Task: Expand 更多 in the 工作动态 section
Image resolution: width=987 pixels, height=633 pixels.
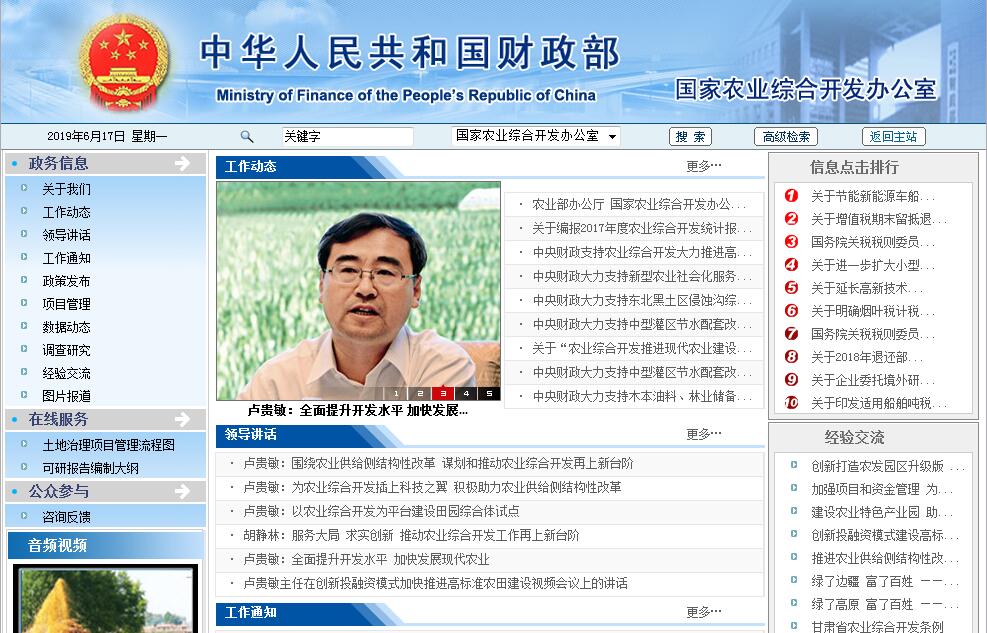Action: point(703,166)
